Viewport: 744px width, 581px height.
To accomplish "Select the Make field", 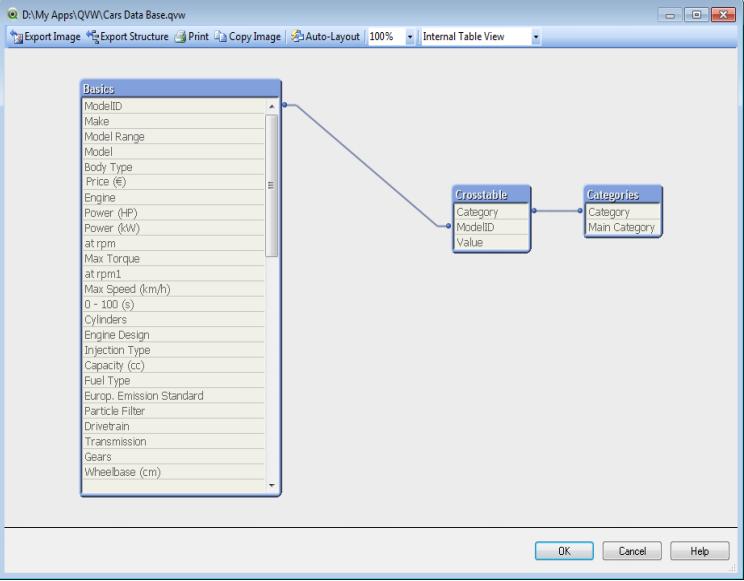I will tap(174, 121).
